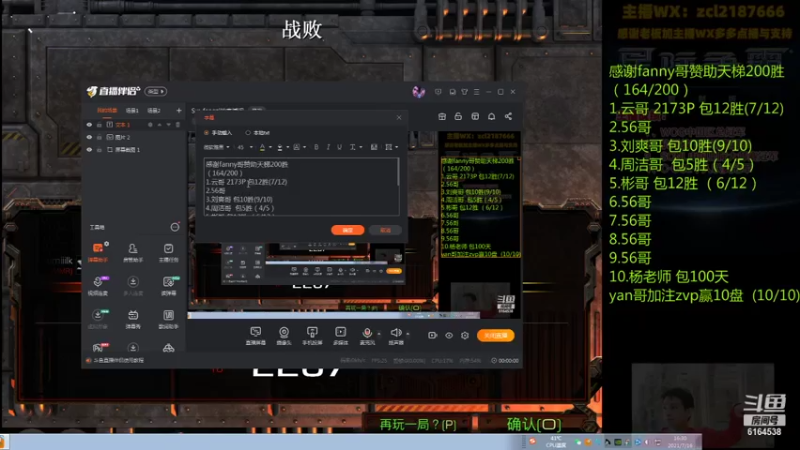800x450 pixels.
Task: Open the text background style dropdown
Action: click(x=299, y=147)
